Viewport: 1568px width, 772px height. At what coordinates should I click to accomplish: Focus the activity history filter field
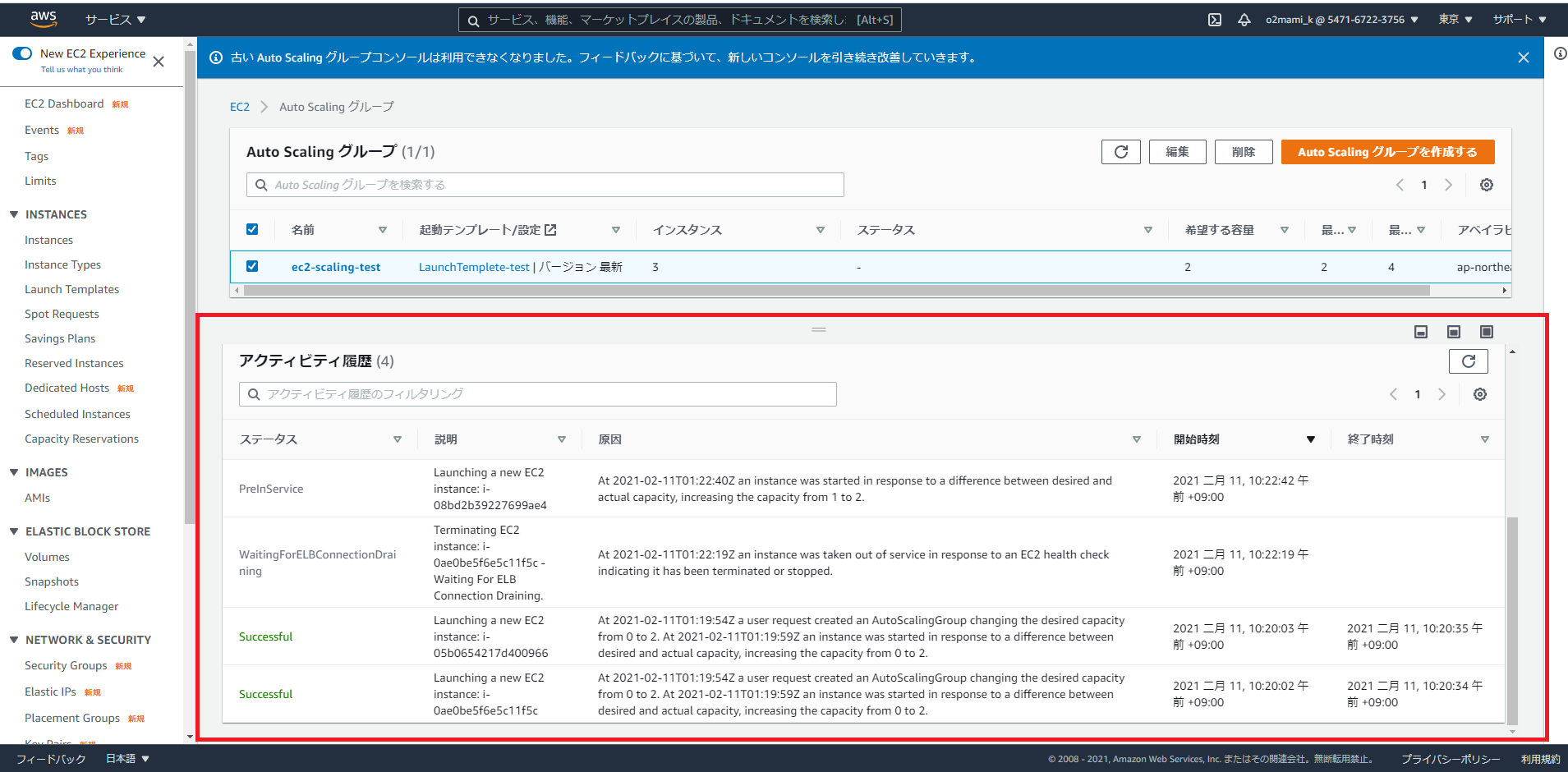pos(538,394)
